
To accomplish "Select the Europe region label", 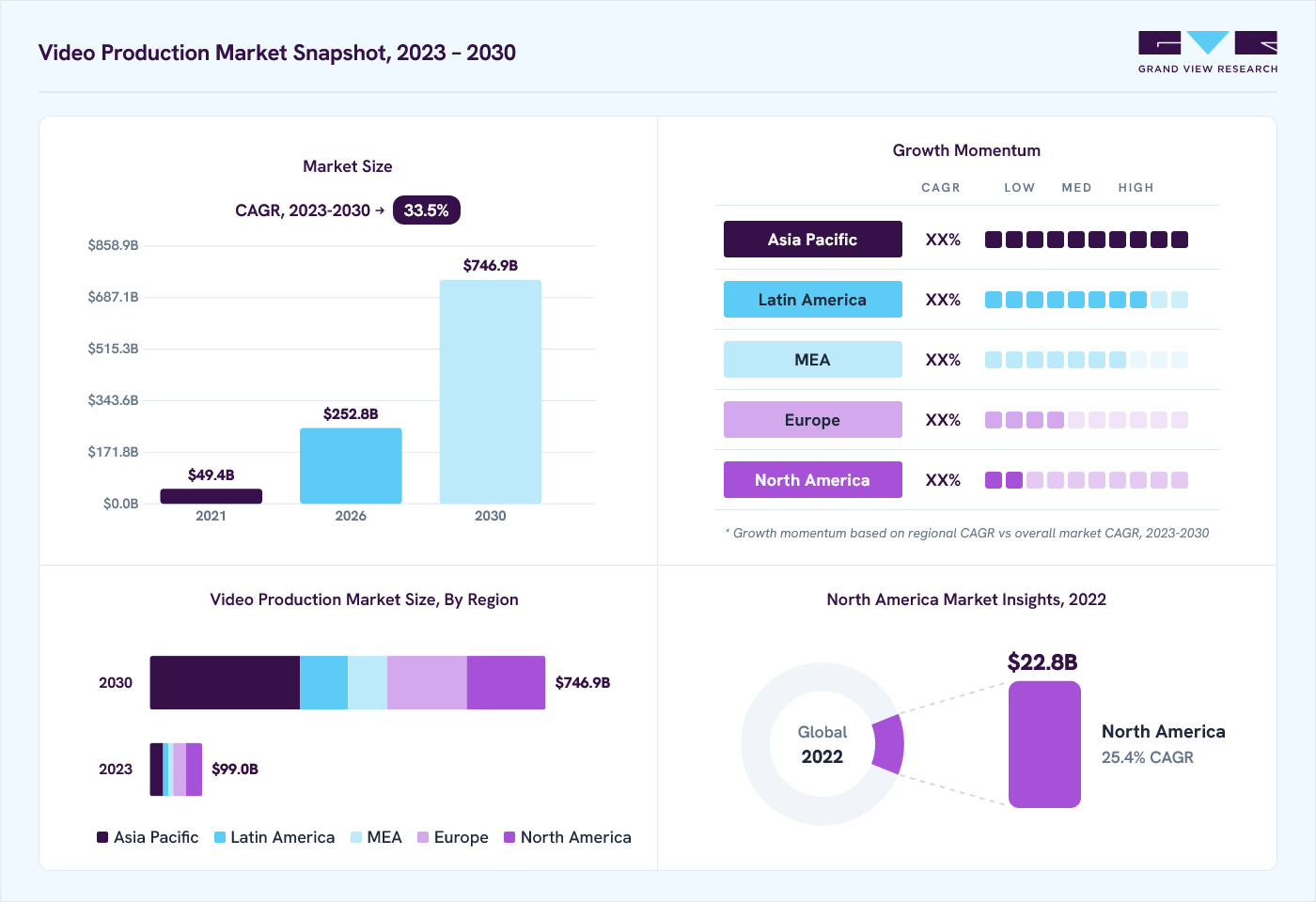I will pos(812,420).
